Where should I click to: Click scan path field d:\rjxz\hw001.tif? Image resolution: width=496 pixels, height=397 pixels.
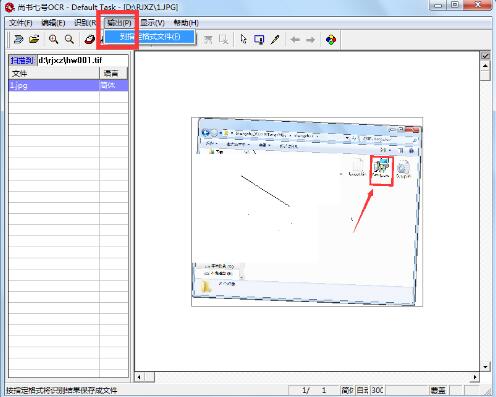pyautogui.click(x=82, y=60)
